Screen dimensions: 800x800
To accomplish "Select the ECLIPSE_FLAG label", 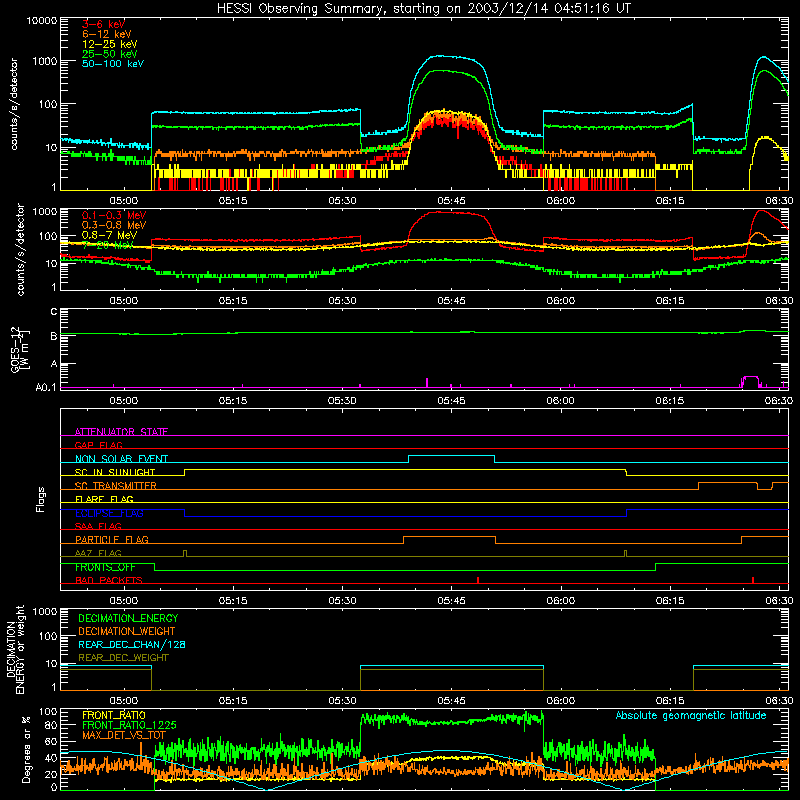I will point(109,513).
